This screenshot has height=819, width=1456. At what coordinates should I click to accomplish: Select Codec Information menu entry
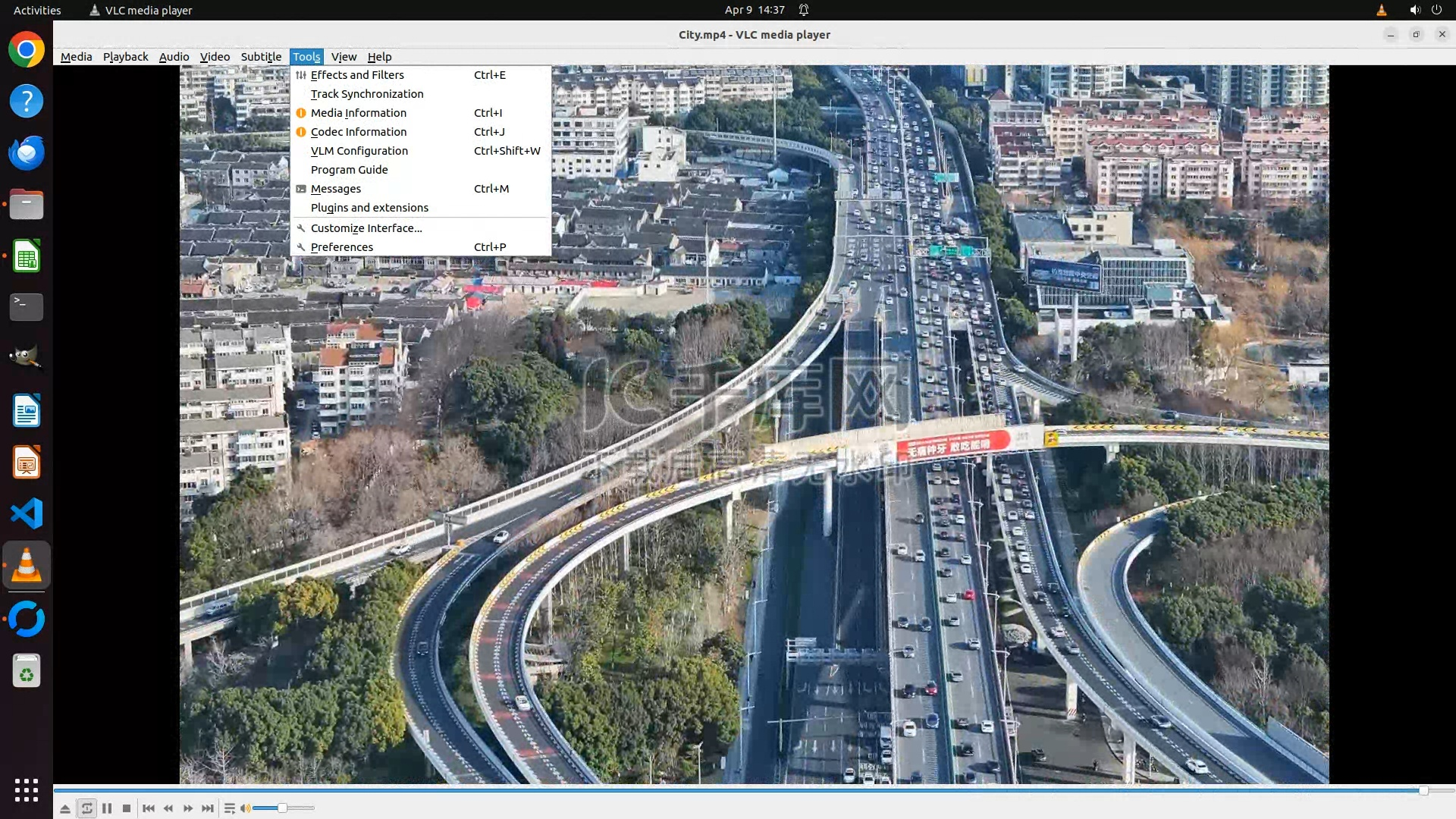(x=359, y=132)
